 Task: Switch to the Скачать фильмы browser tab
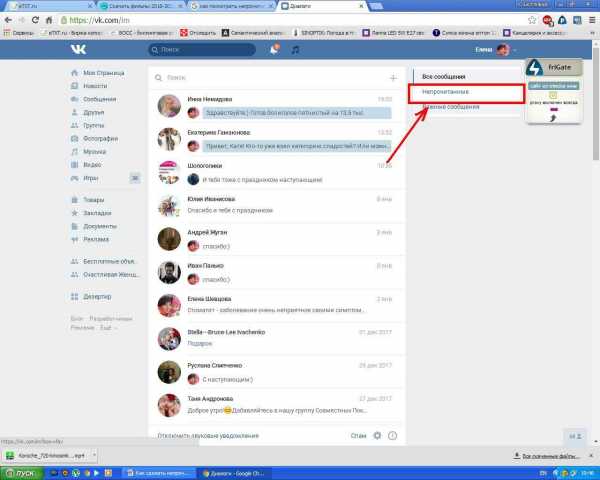coord(142,6)
